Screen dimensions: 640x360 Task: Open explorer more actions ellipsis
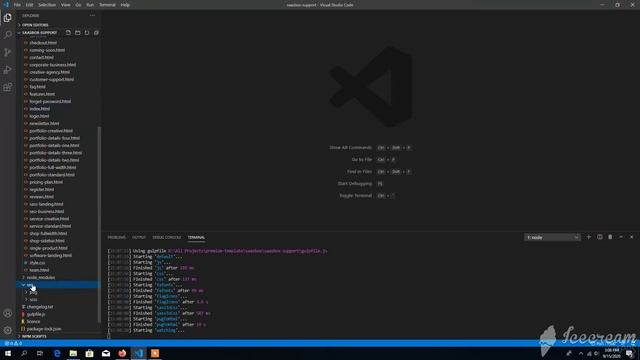(x=92, y=16)
